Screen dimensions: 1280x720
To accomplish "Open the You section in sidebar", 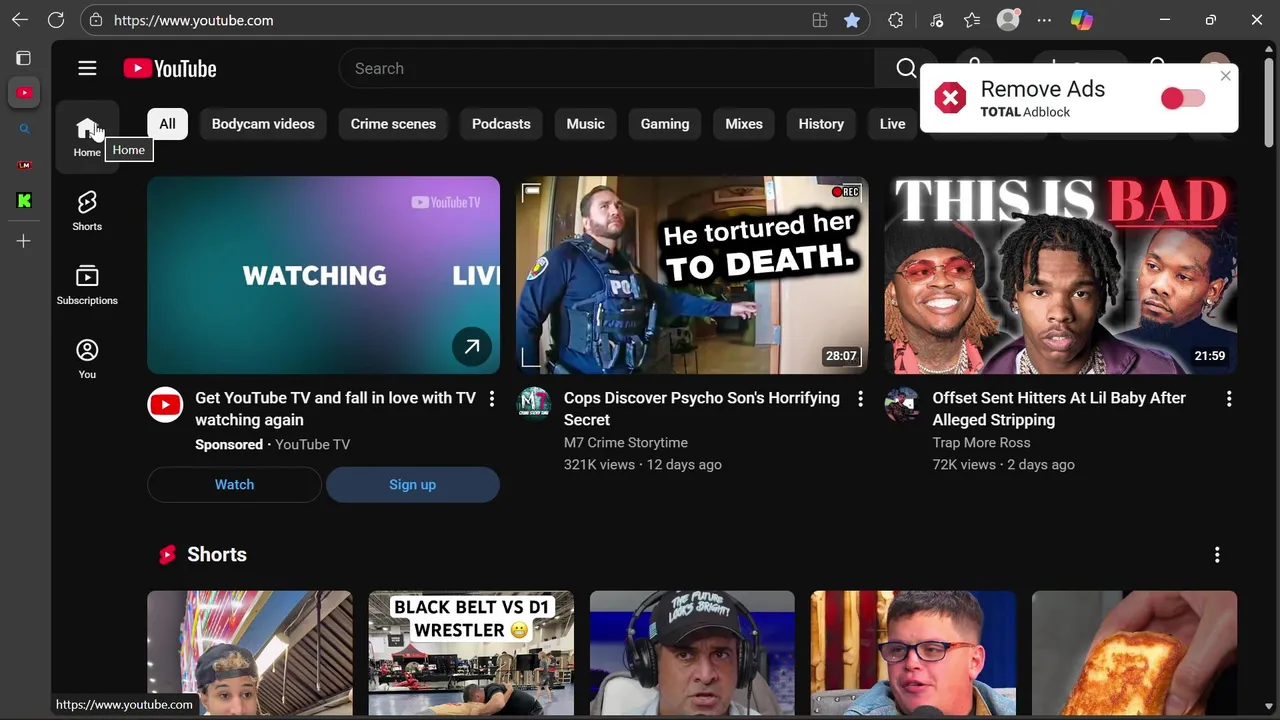I will point(87,359).
